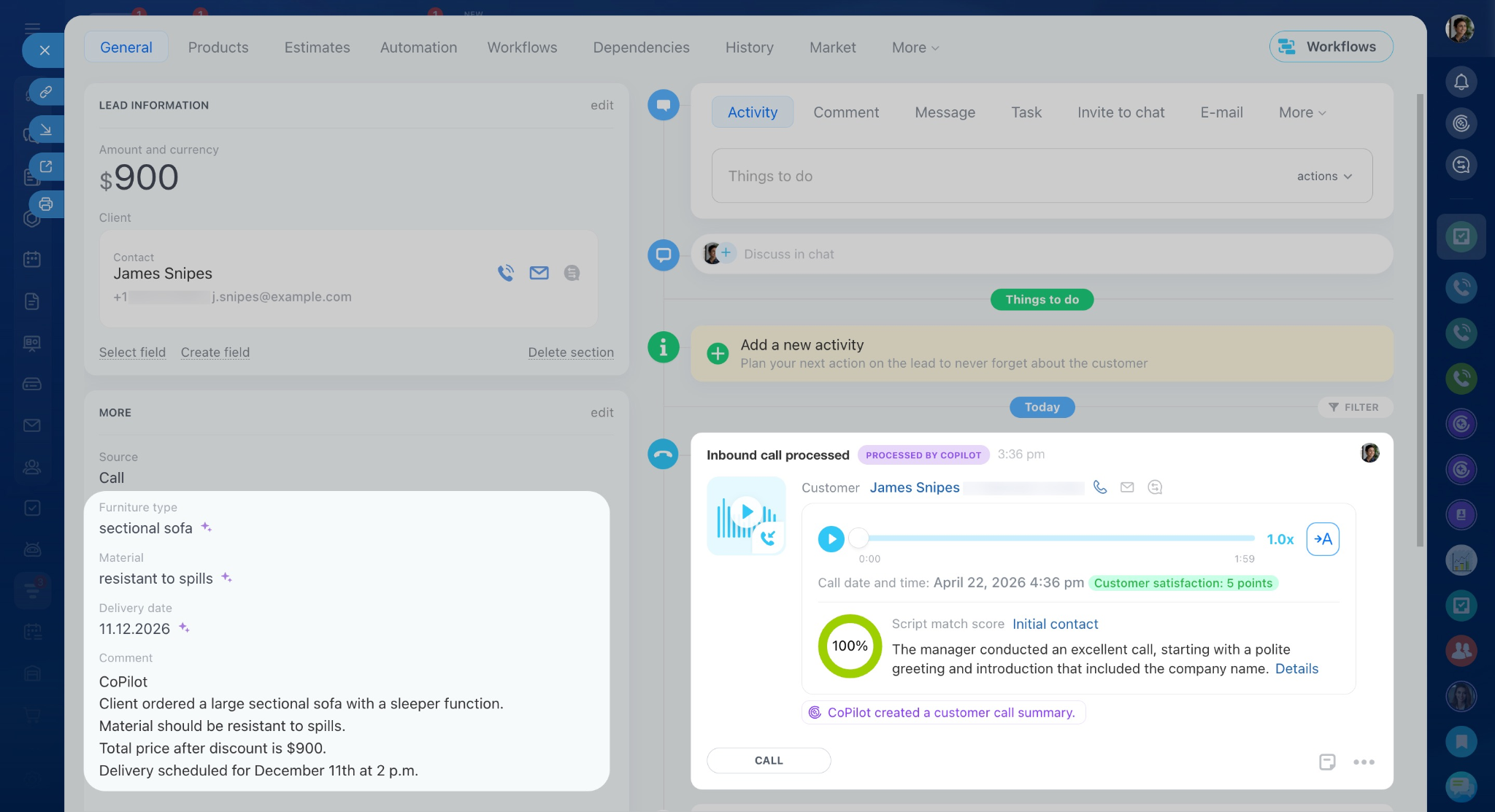Click chat icon in the inbound call card
The width and height of the screenshot is (1495, 812).
point(1155,487)
